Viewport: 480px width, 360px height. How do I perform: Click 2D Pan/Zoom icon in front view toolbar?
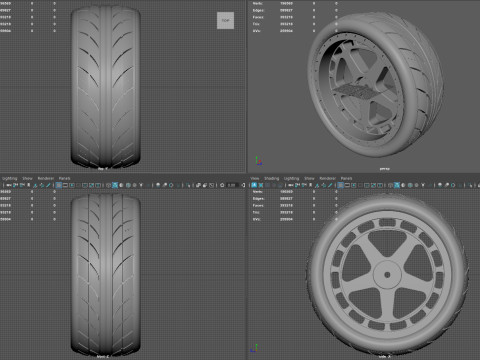click(x=42, y=185)
